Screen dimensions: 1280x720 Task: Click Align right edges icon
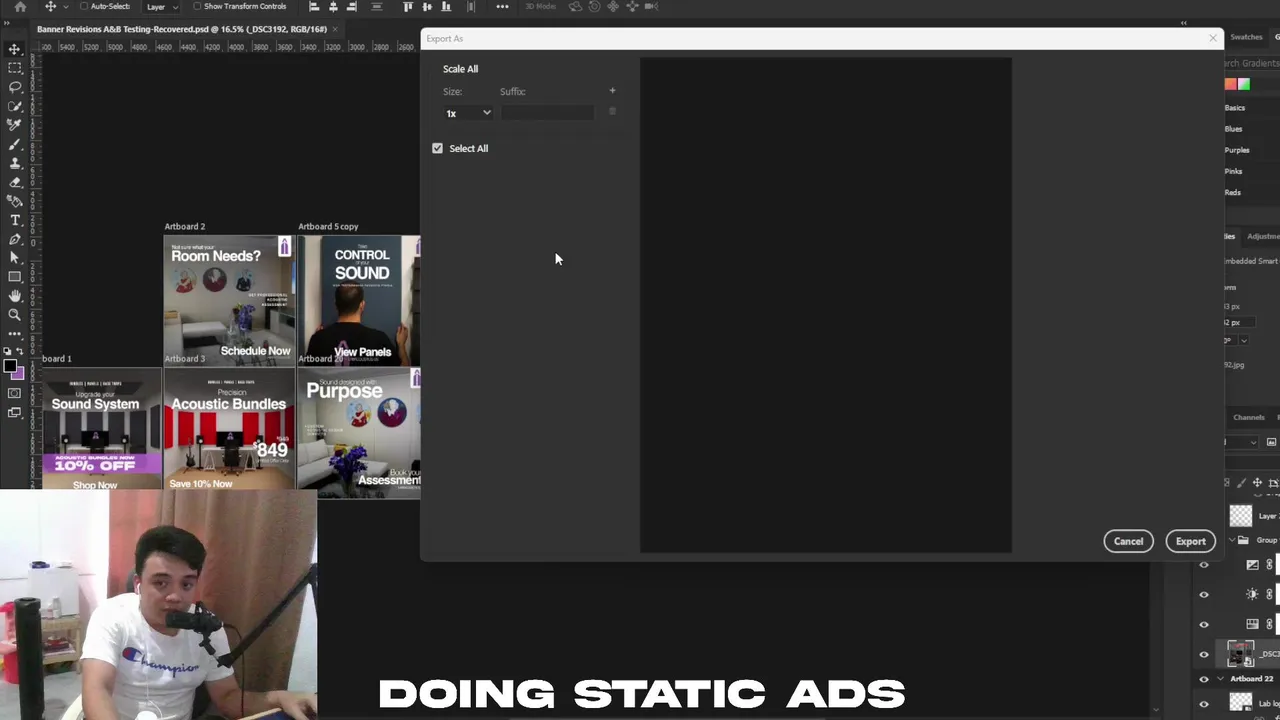[351, 6]
